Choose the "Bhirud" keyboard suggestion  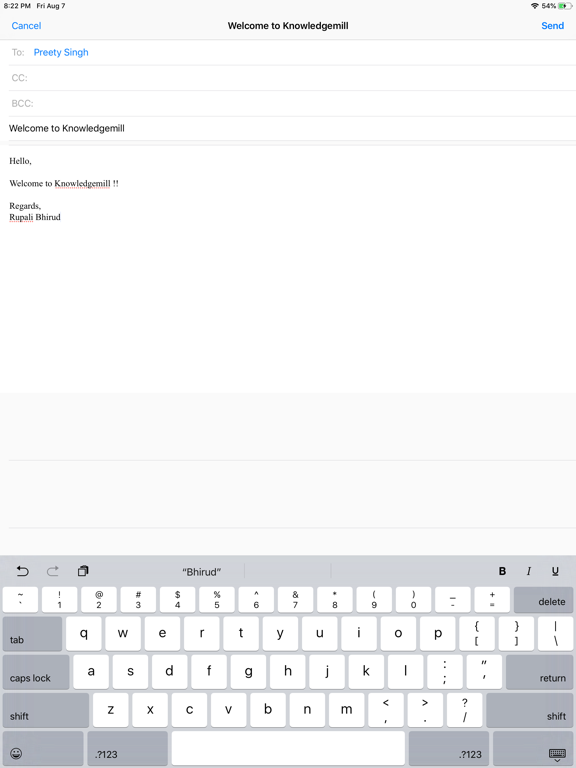click(202, 572)
